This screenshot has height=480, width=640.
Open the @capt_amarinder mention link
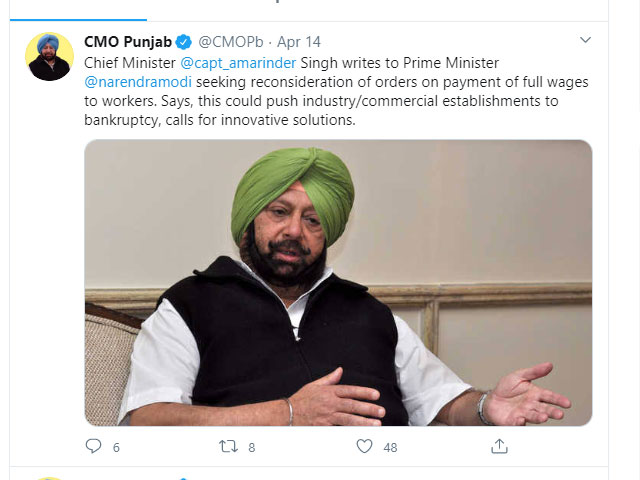(238, 63)
